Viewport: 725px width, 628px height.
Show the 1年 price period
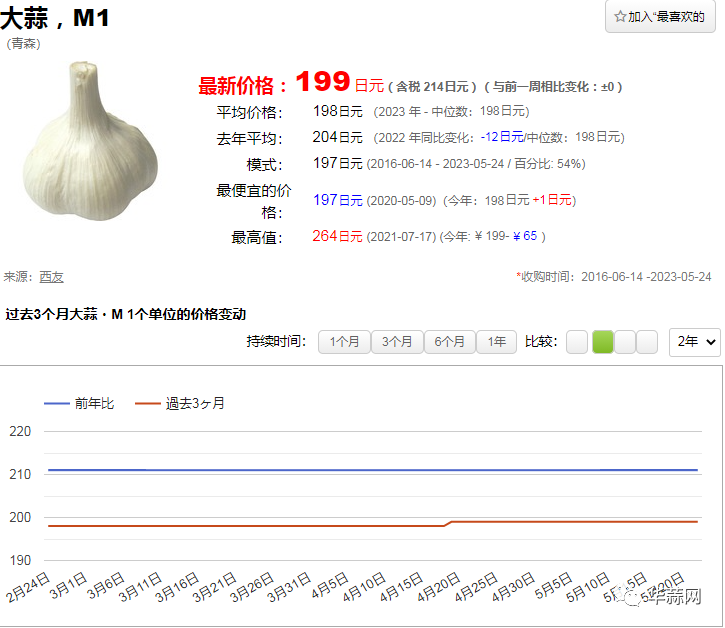(497, 342)
